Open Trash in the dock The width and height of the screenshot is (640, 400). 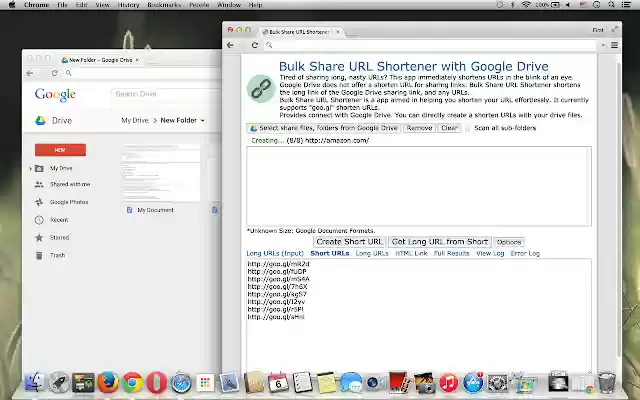click(607, 382)
